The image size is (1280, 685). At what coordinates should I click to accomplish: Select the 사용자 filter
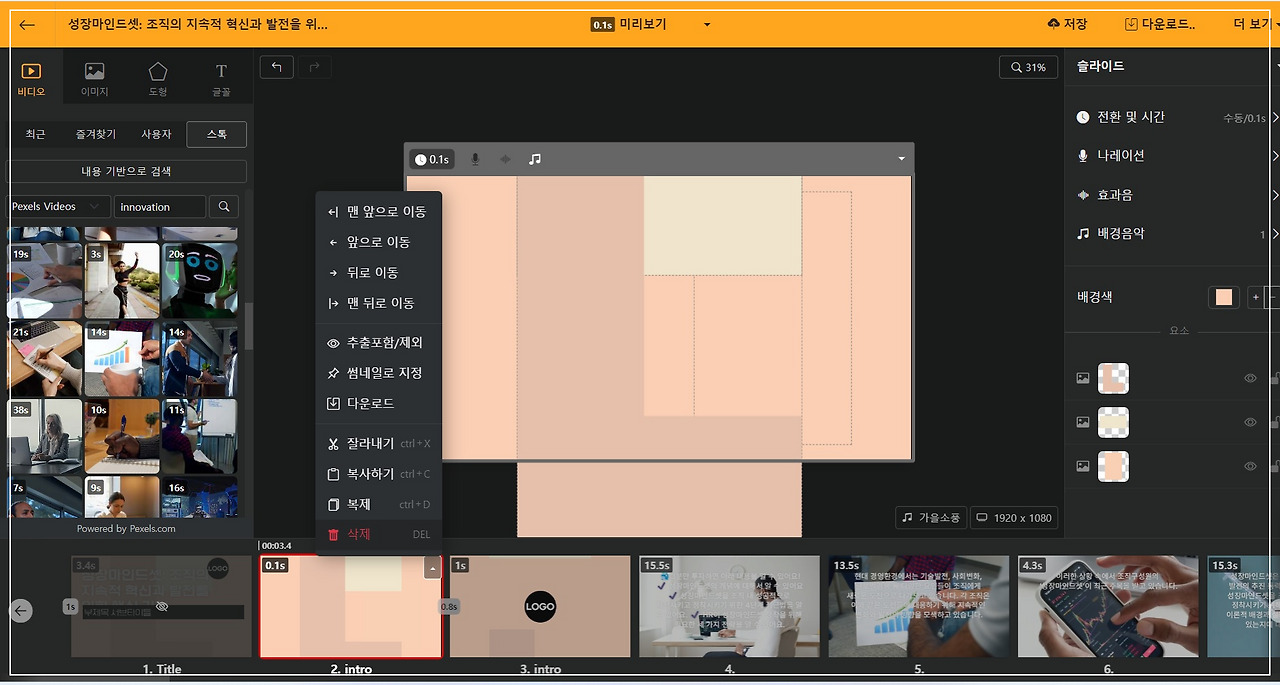[156, 134]
